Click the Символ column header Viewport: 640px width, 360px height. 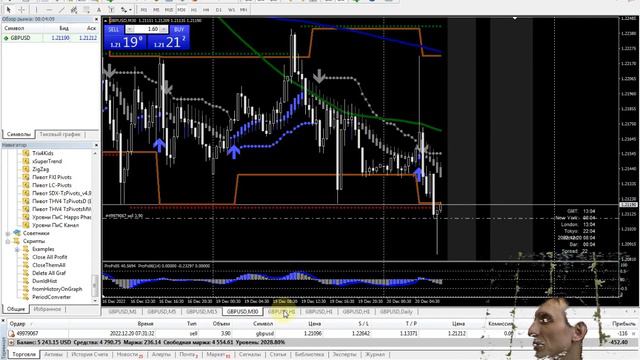[x=14, y=28]
